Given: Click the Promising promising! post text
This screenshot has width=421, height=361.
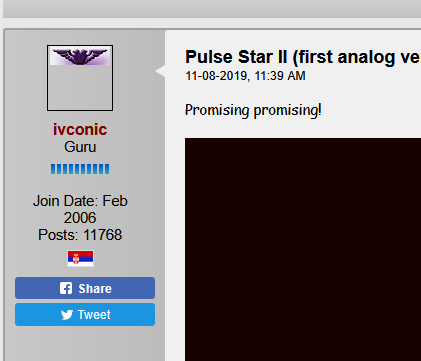Looking at the screenshot, I should [x=253, y=110].
